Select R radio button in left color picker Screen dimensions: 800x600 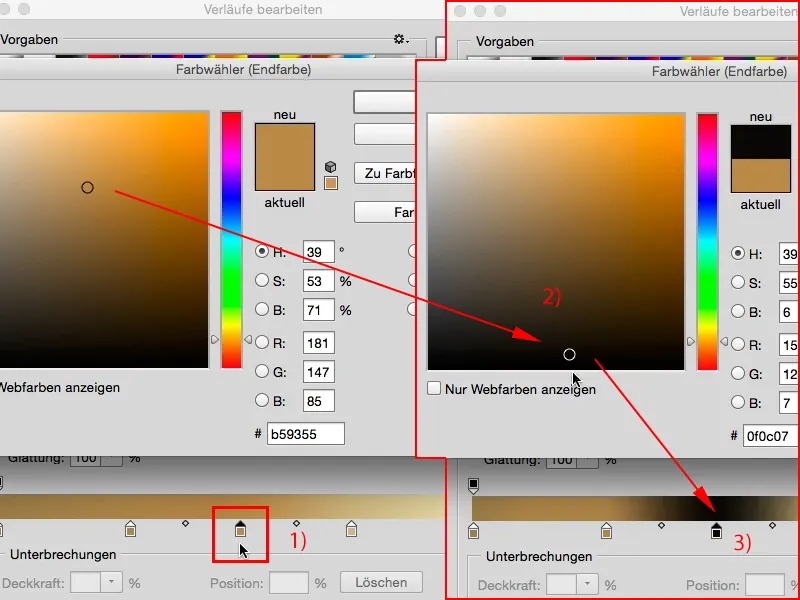pos(262,342)
